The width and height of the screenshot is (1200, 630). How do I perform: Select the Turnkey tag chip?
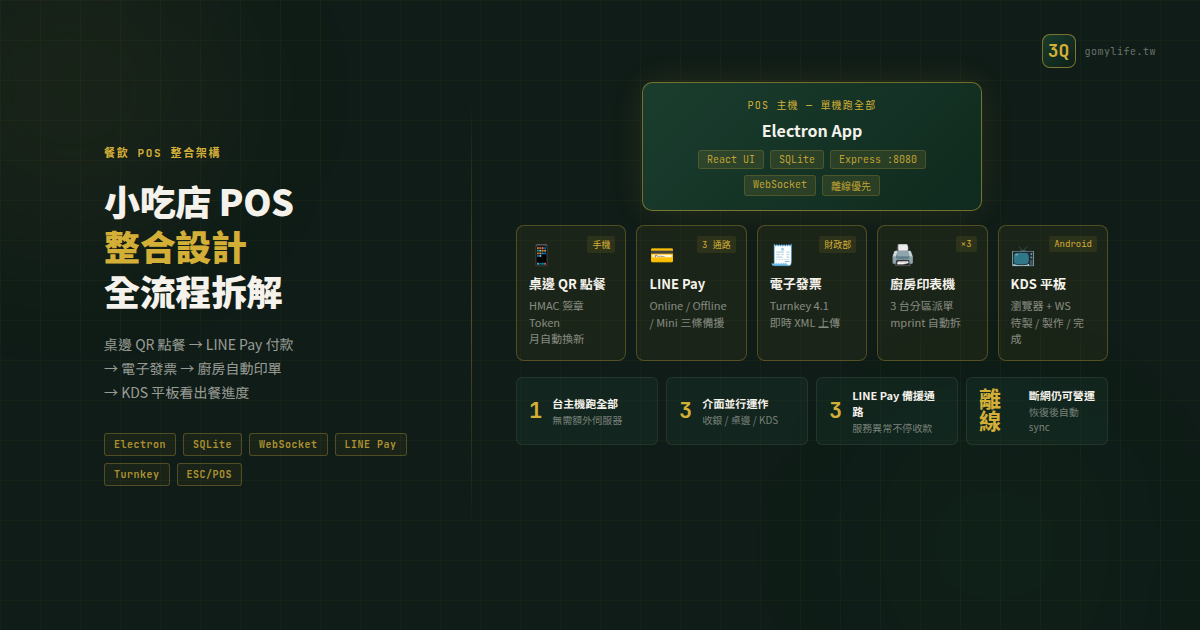coord(137,474)
